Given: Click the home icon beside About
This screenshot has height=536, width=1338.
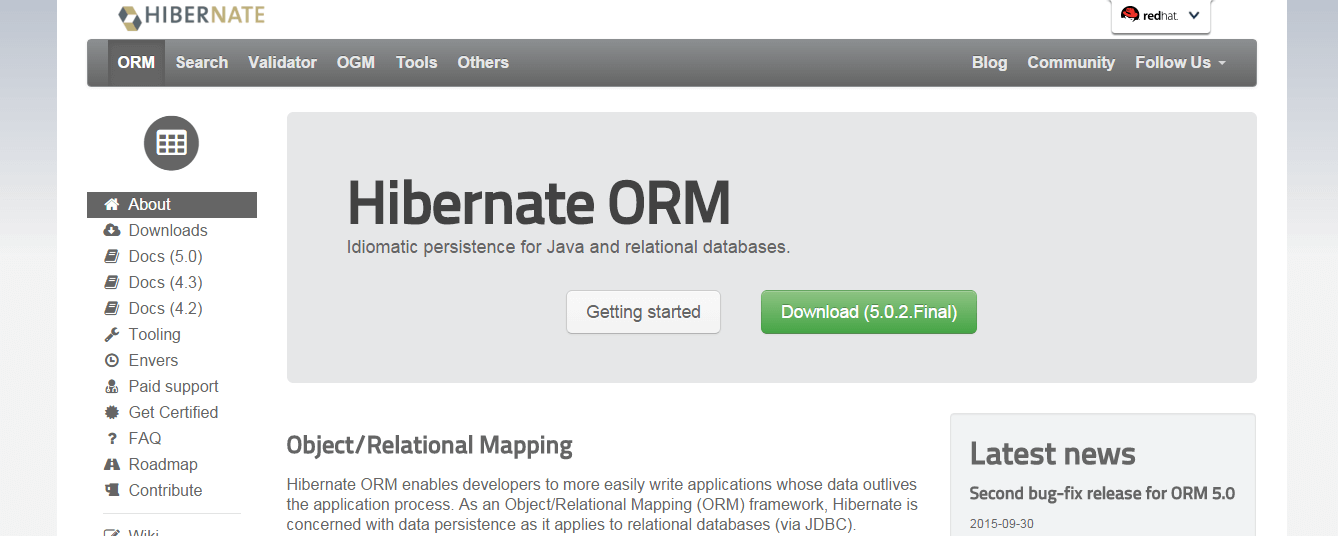Looking at the screenshot, I should coord(112,204).
